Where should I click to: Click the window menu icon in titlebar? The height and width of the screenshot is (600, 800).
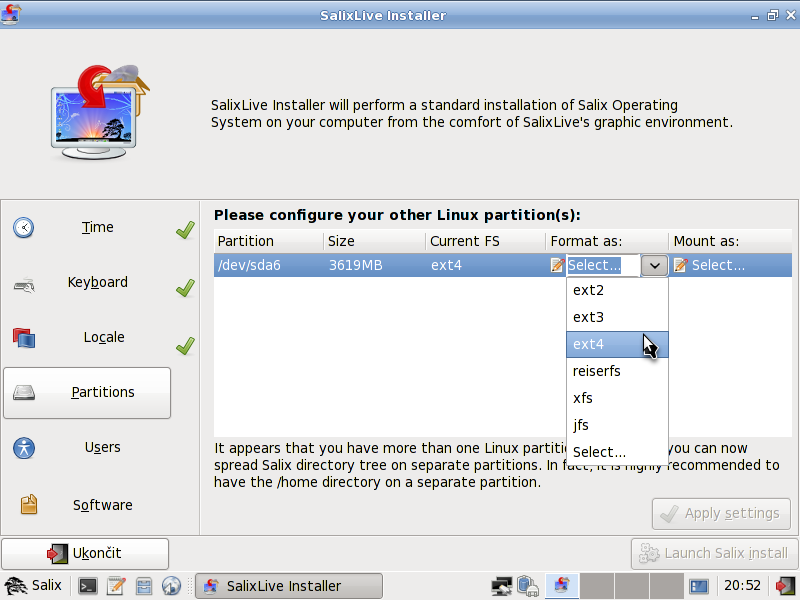click(11, 14)
